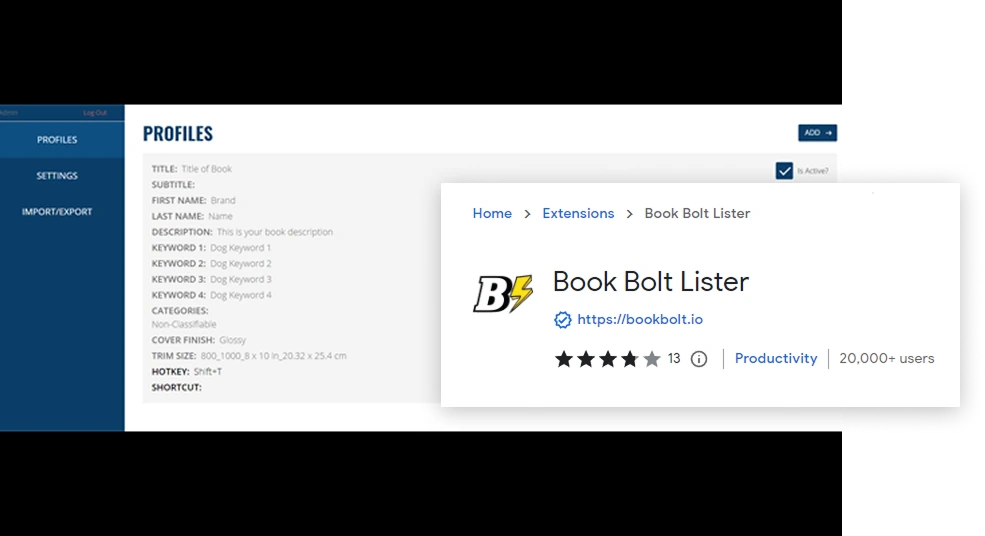This screenshot has width=985, height=536.
Task: Click the breadcrumb chevron after Extensions
Action: tap(629, 214)
